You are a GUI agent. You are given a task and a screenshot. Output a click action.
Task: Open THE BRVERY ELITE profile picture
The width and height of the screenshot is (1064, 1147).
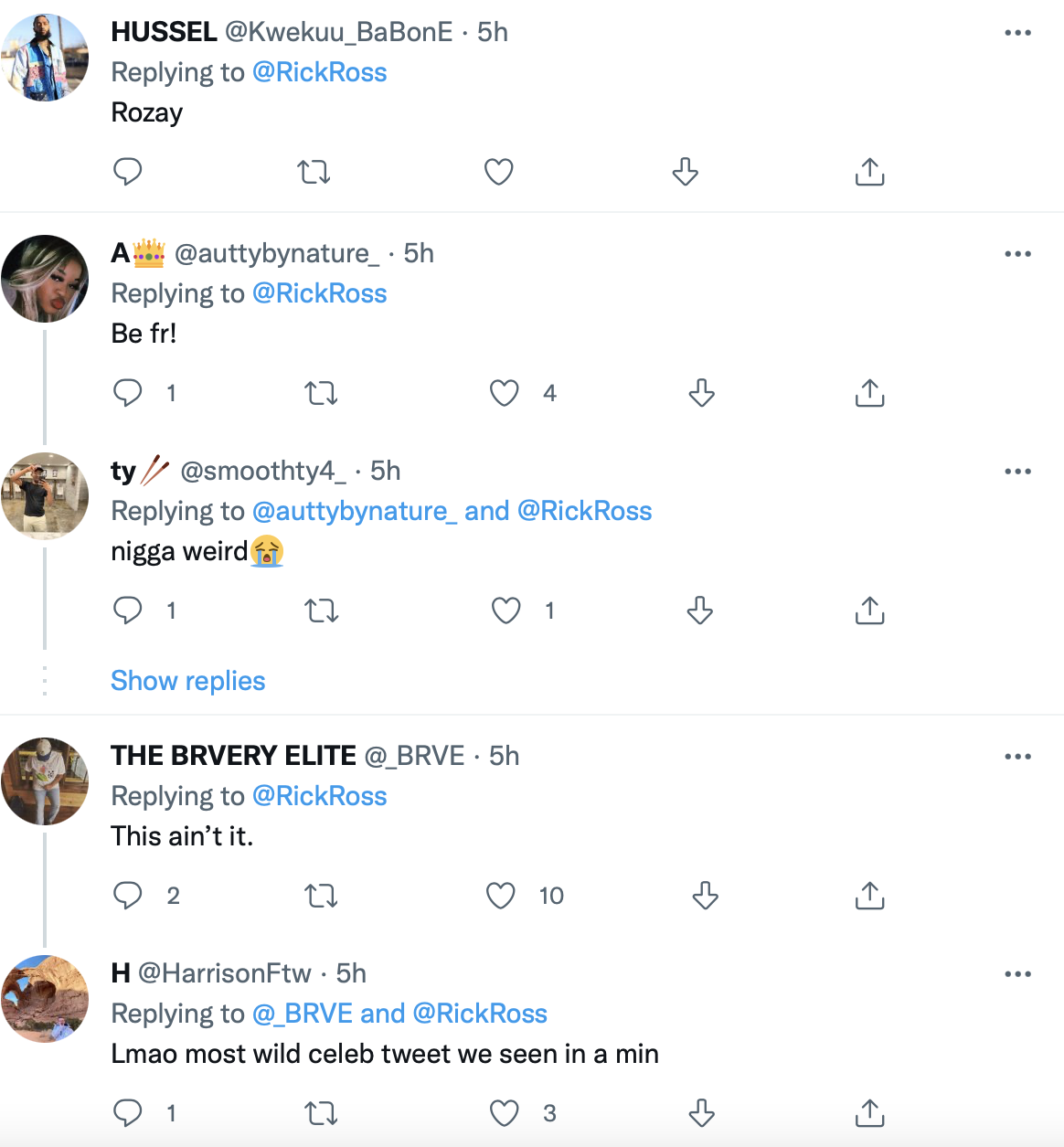[x=45, y=781]
